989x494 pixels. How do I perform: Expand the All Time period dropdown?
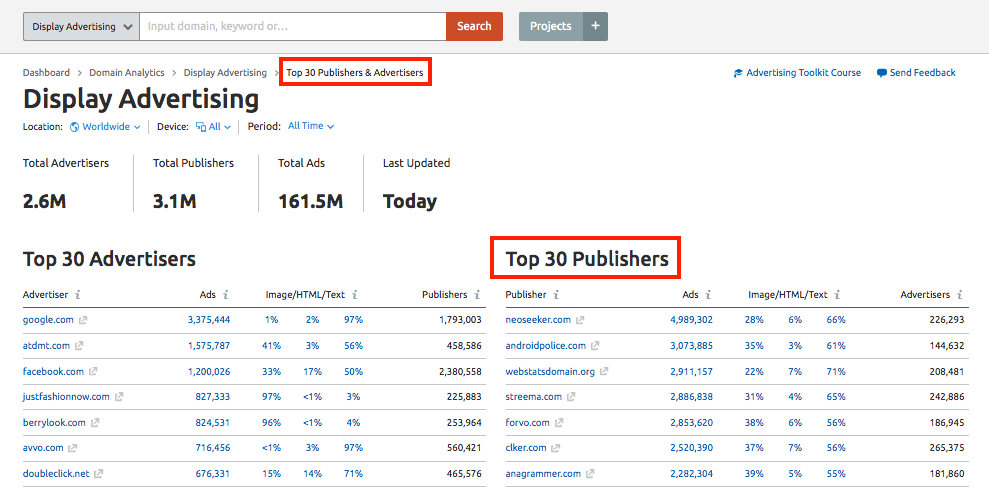(310, 126)
